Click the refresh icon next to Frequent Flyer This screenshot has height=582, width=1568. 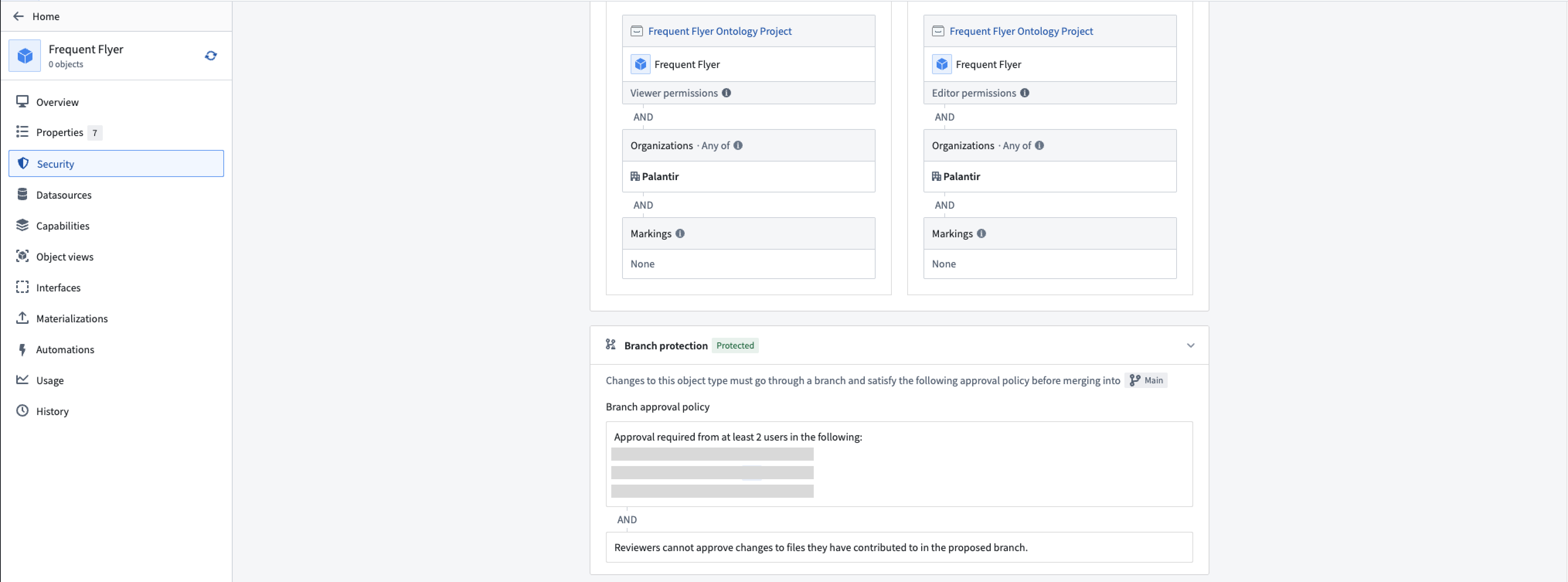coord(211,55)
